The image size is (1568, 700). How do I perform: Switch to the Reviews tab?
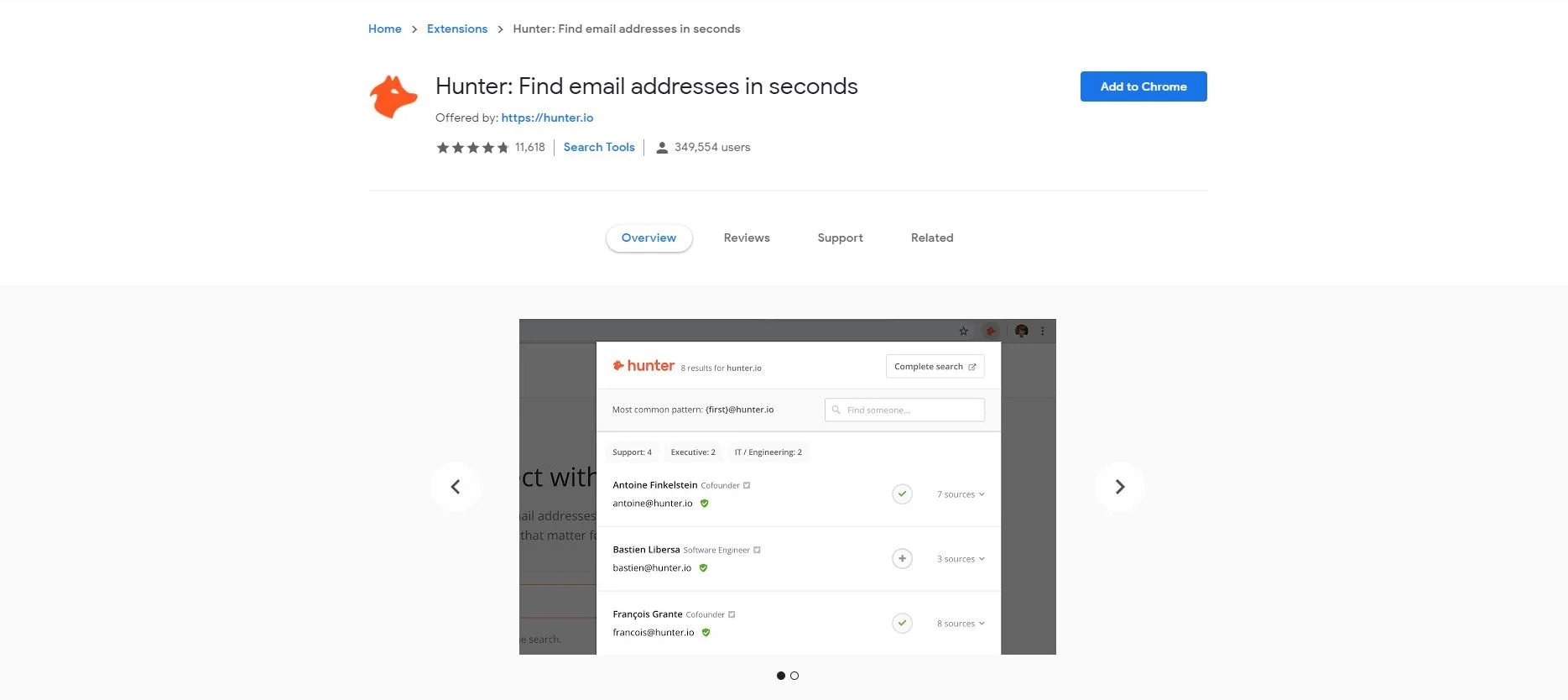(x=747, y=238)
